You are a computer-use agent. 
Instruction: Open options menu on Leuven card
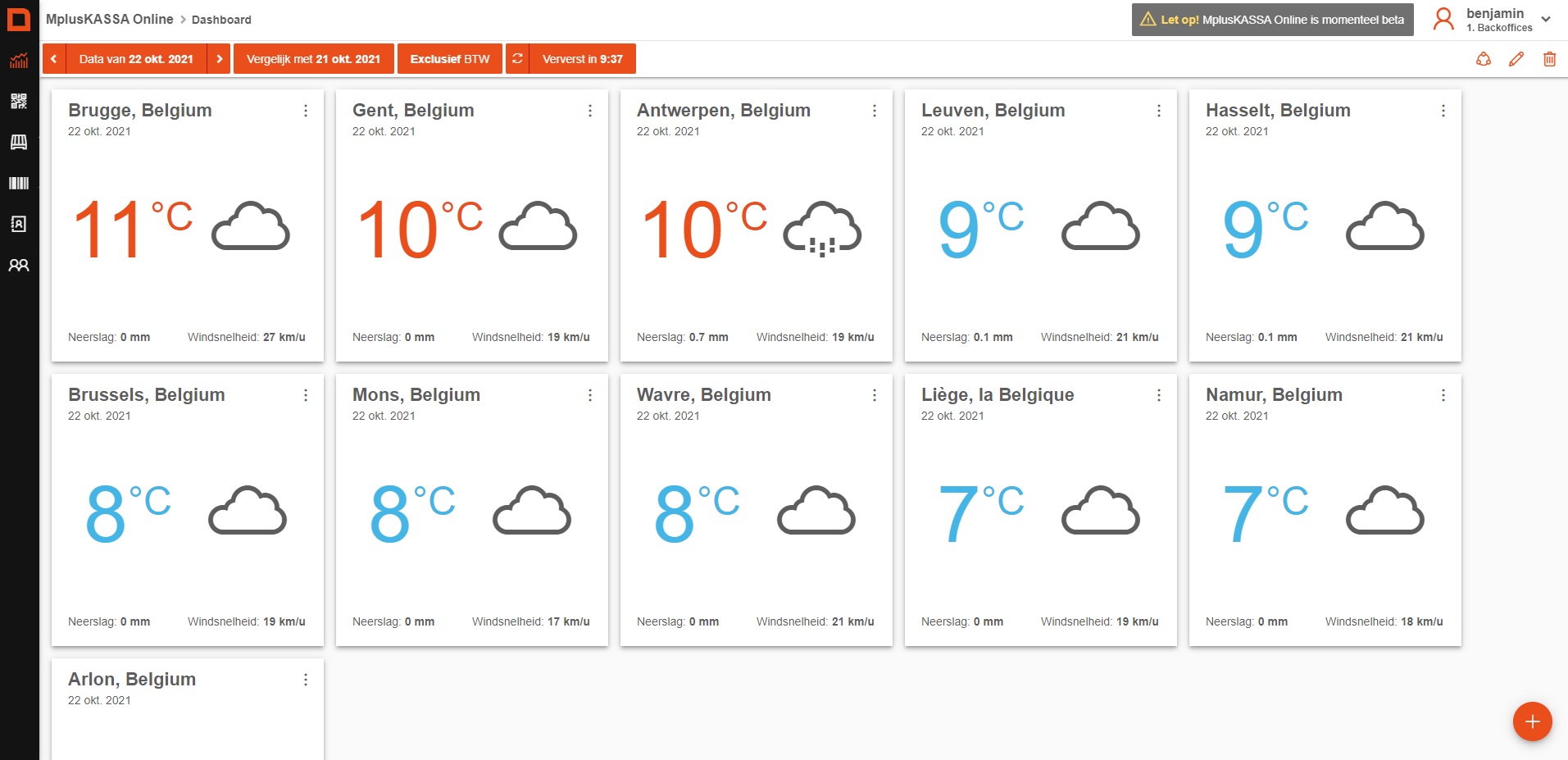coord(1159,111)
